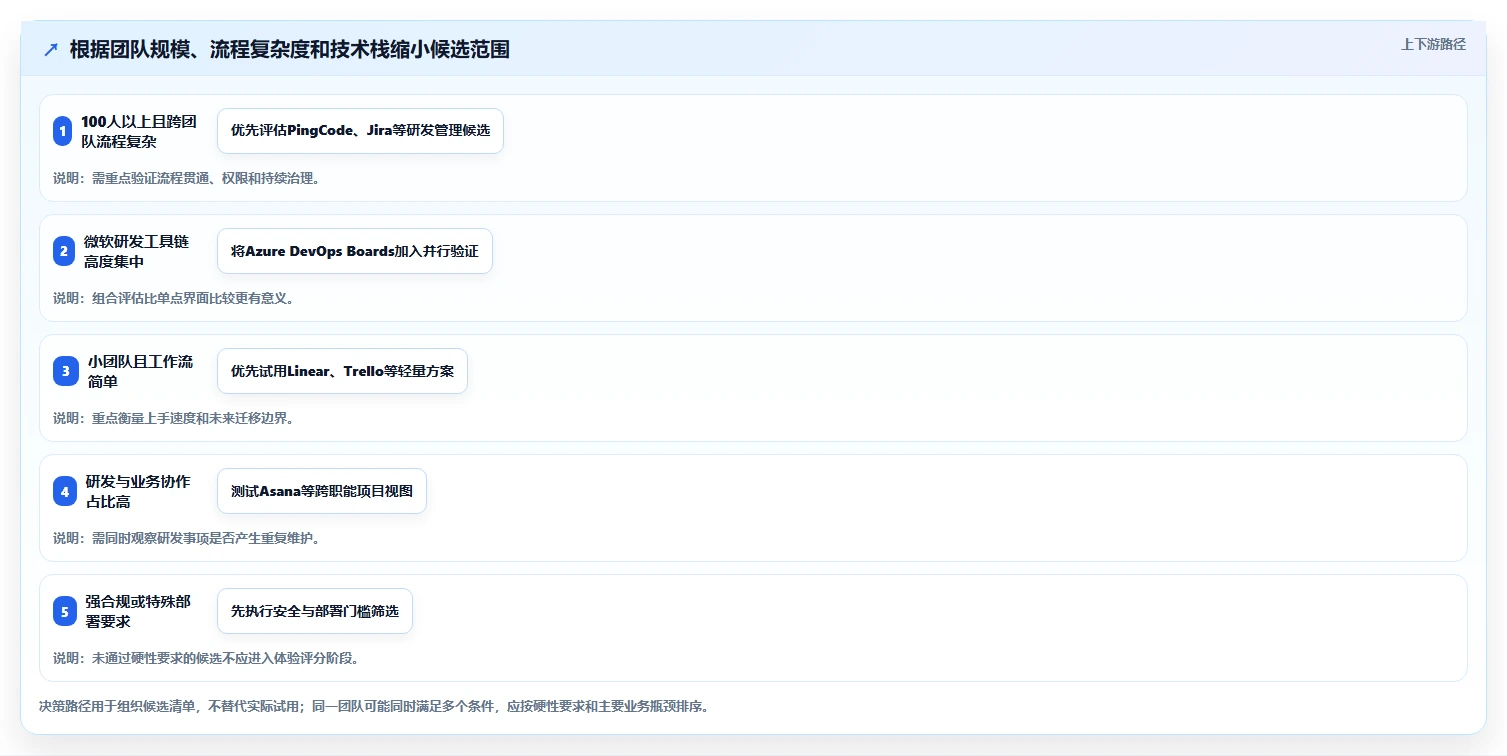The height and width of the screenshot is (756, 1507).
Task: Click the note 未通过硬性要求的候选不应进入体验评分阶段
Action: (x=206, y=658)
